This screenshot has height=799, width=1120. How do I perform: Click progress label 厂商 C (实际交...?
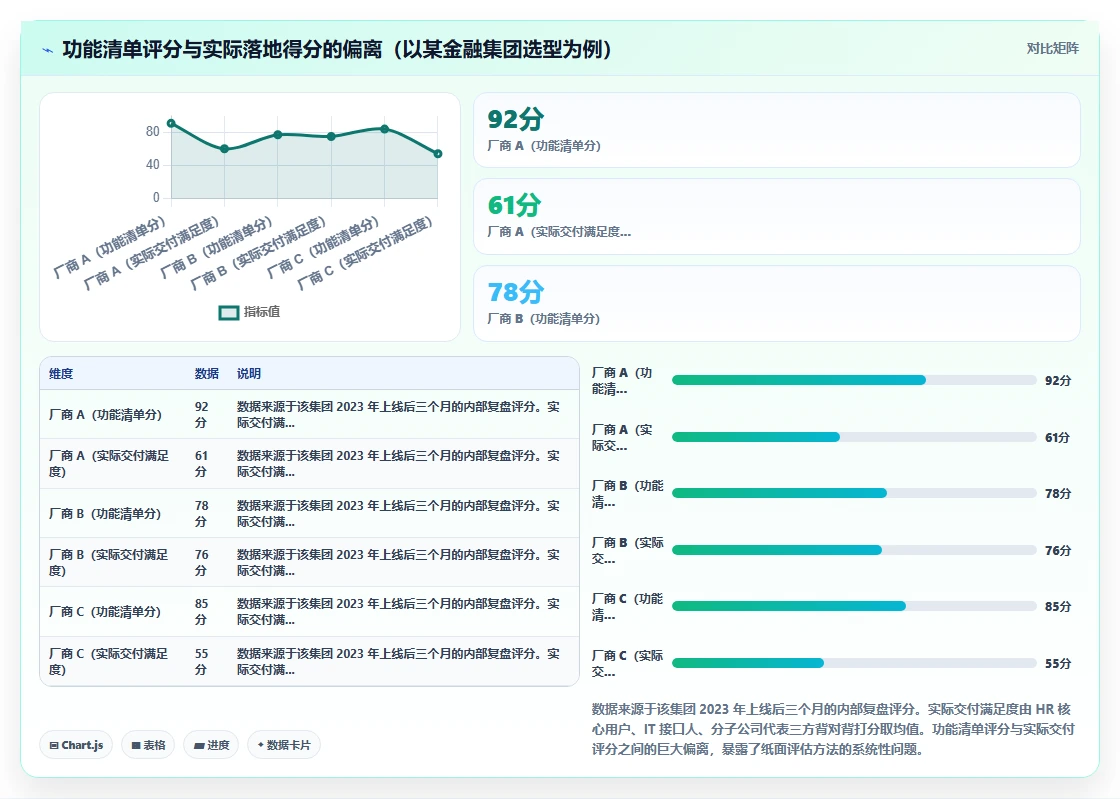(627, 663)
